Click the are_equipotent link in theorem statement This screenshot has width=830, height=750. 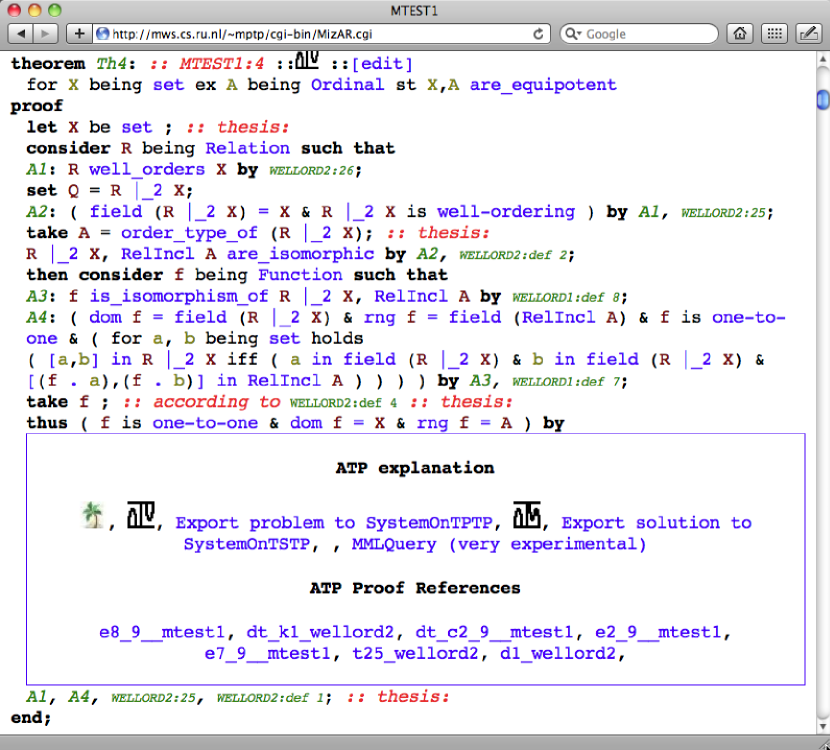pos(543,85)
